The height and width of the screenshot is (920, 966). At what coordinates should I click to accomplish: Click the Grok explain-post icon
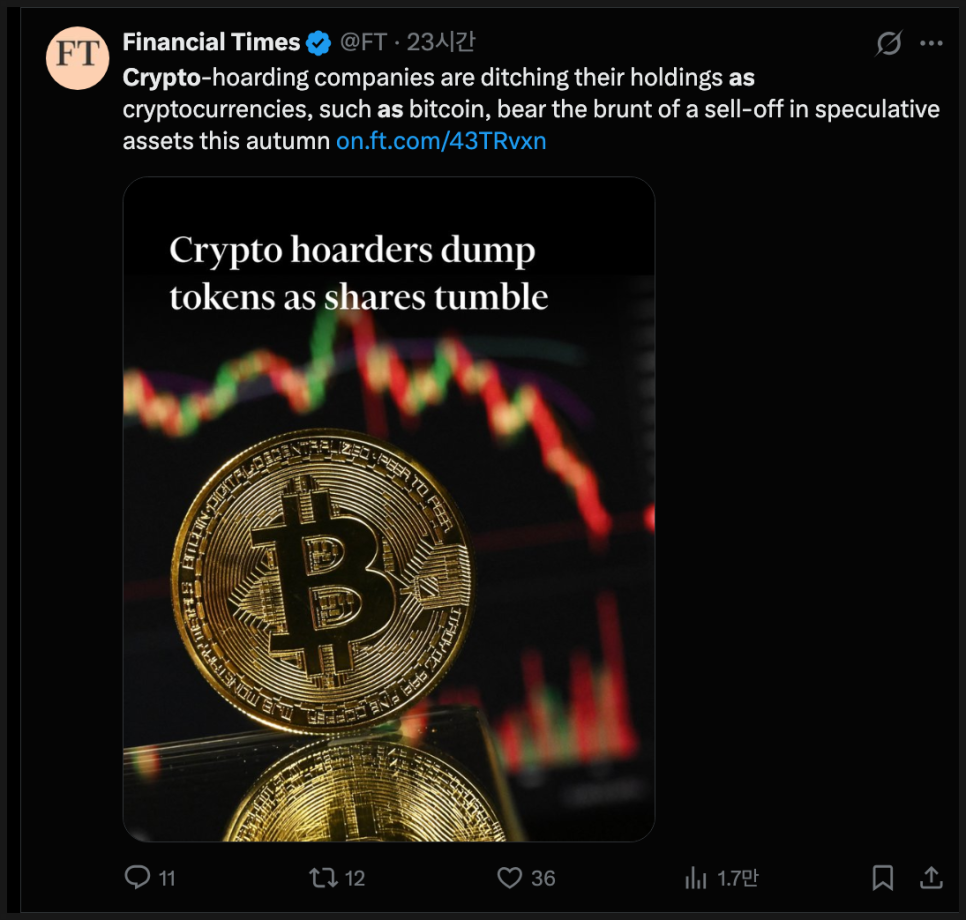(x=888, y=43)
